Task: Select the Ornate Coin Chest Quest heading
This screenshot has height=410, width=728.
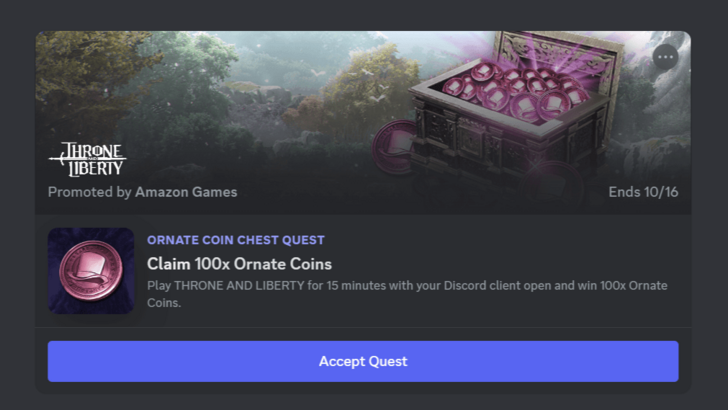Action: (x=235, y=240)
